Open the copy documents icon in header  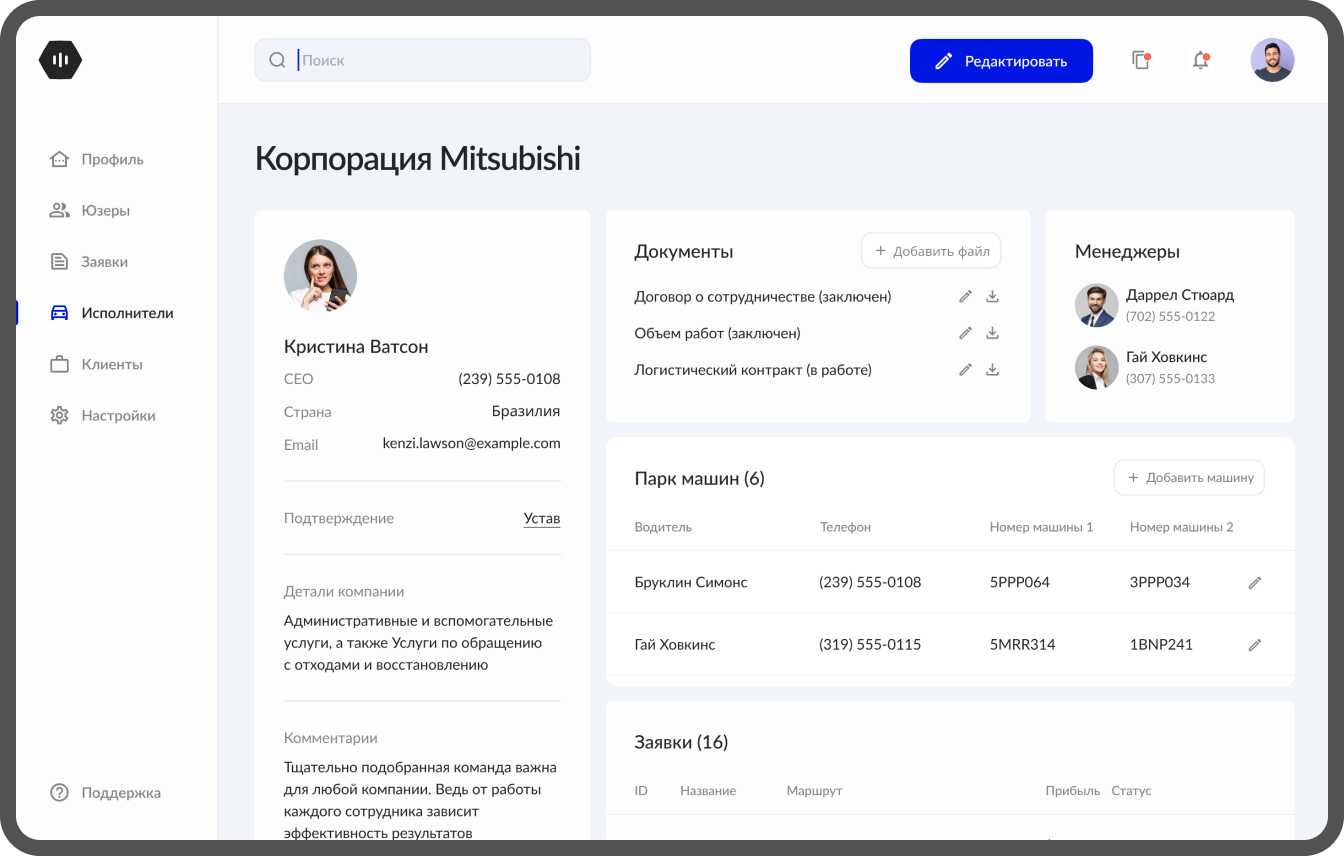(x=1141, y=60)
